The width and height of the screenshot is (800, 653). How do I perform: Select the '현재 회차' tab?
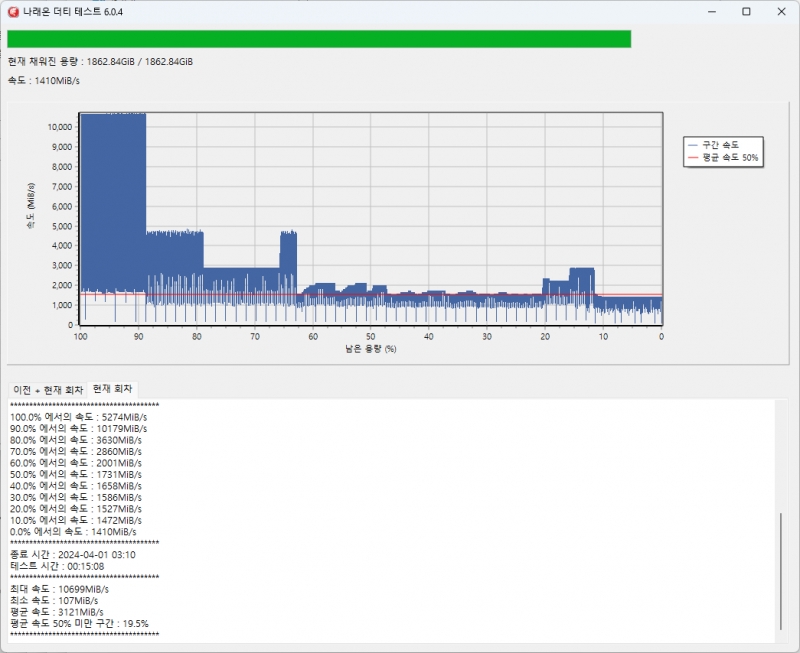[x=113, y=388]
